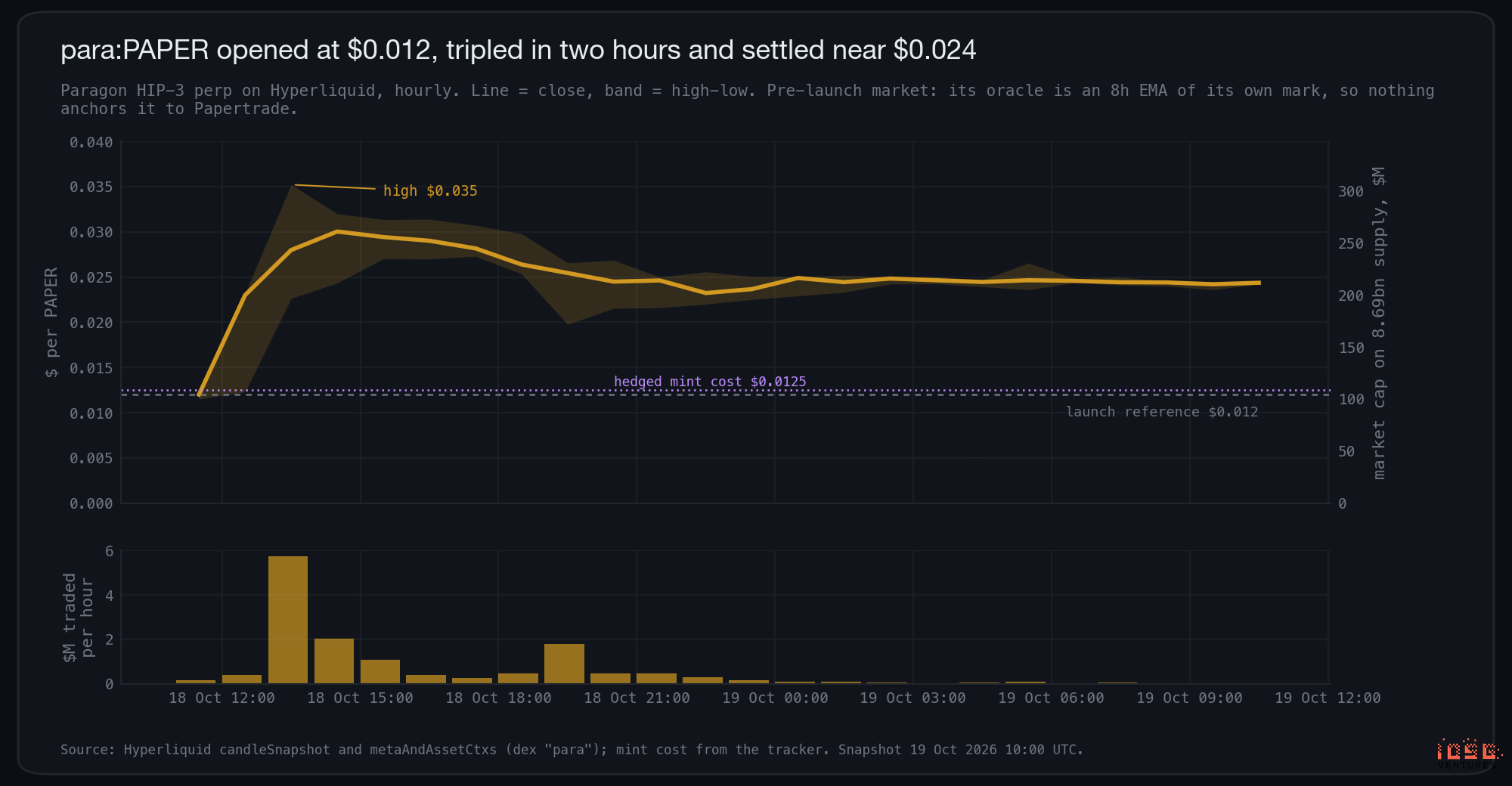Click the '$M traded per hour' axis title
Screen dimensions: 1512x786
(x=78, y=617)
